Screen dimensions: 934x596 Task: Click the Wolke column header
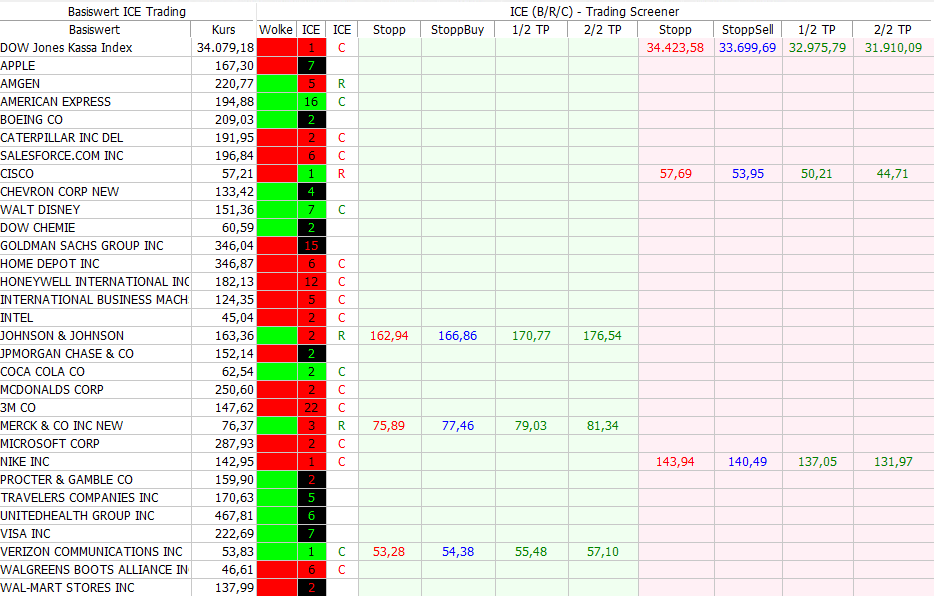[x=276, y=30]
